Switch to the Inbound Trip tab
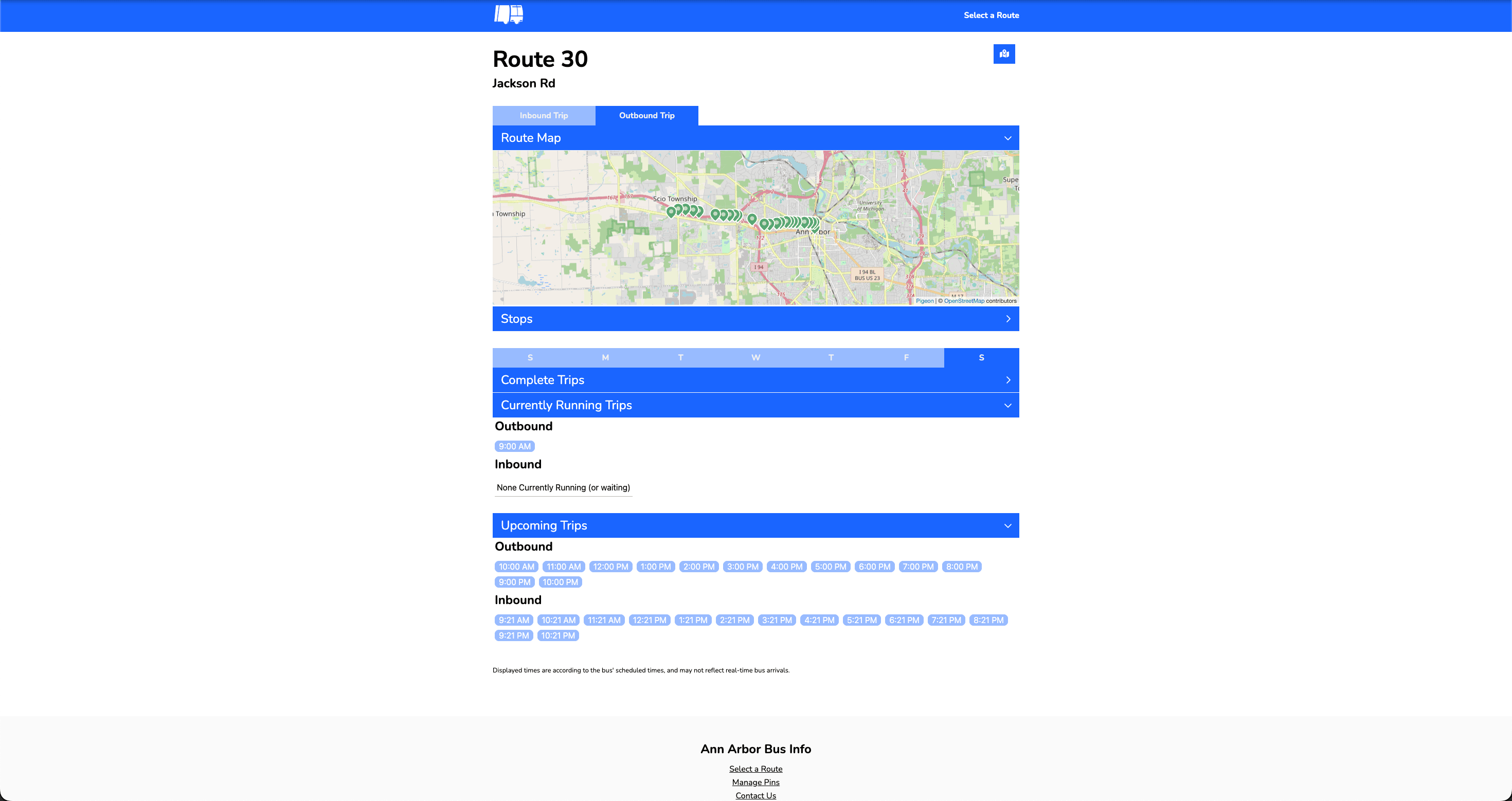 click(543, 115)
